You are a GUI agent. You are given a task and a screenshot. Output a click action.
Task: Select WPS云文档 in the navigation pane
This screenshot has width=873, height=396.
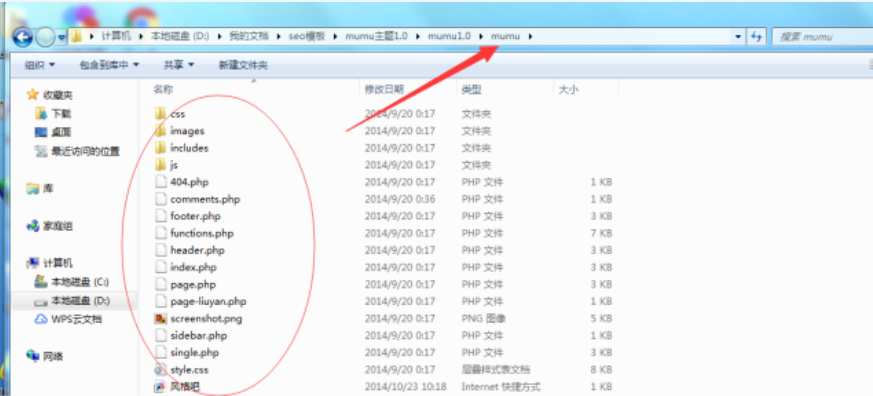coord(68,319)
